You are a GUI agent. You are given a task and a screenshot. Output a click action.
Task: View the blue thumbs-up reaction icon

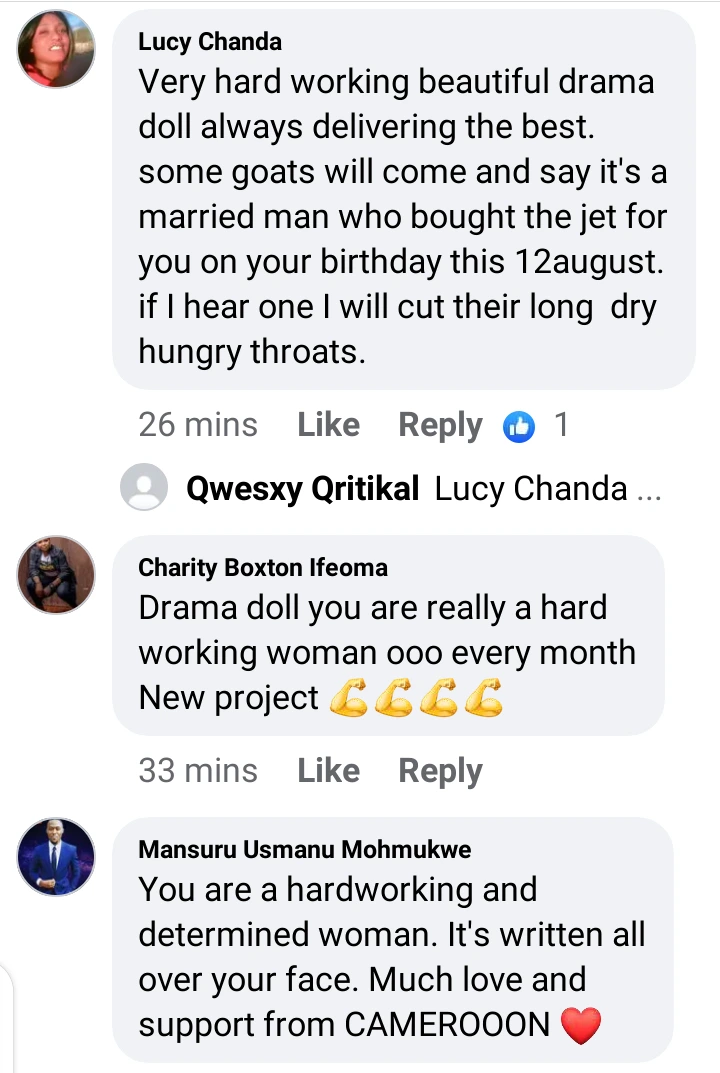pos(519,426)
